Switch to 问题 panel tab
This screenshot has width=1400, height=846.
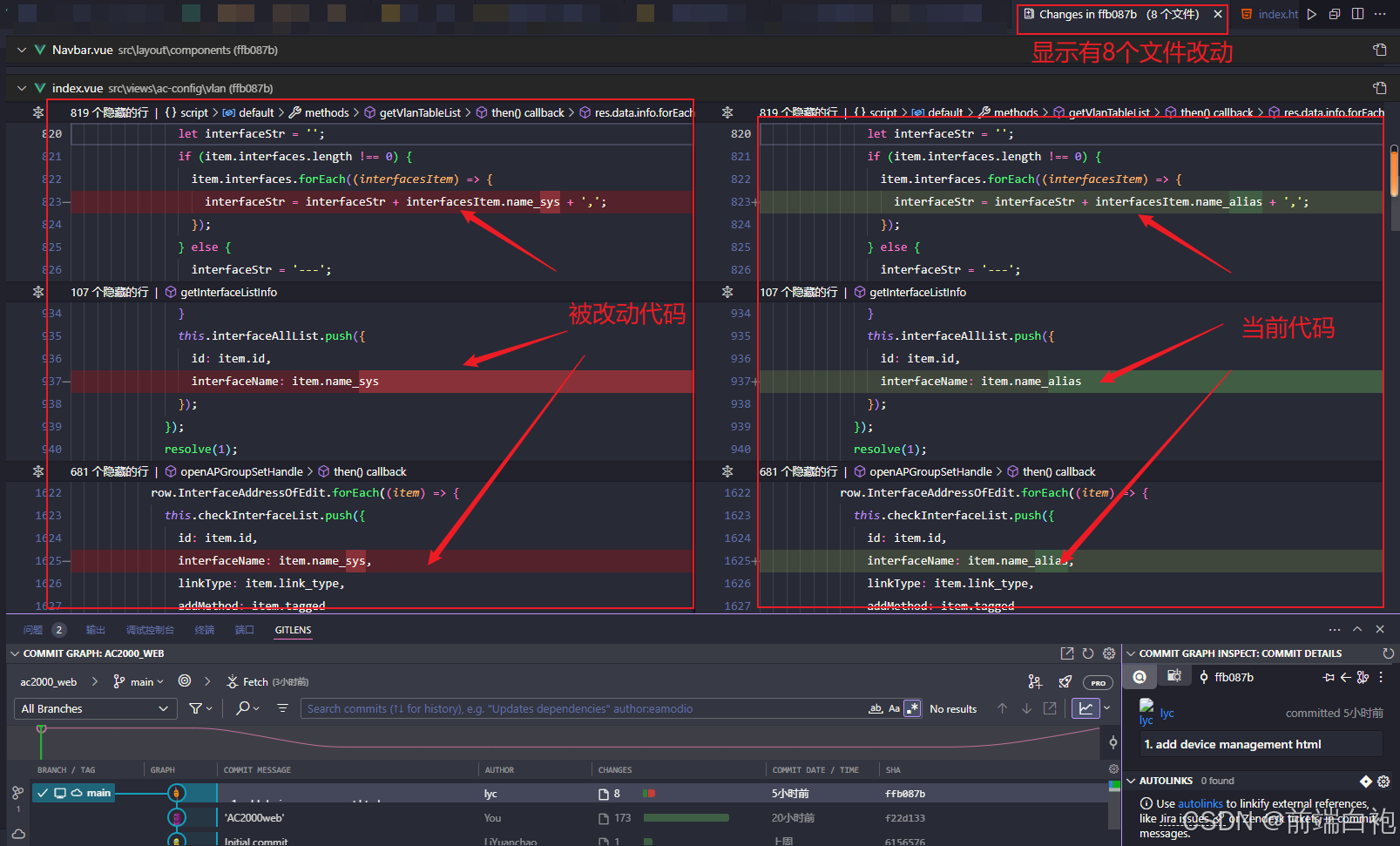(33, 630)
